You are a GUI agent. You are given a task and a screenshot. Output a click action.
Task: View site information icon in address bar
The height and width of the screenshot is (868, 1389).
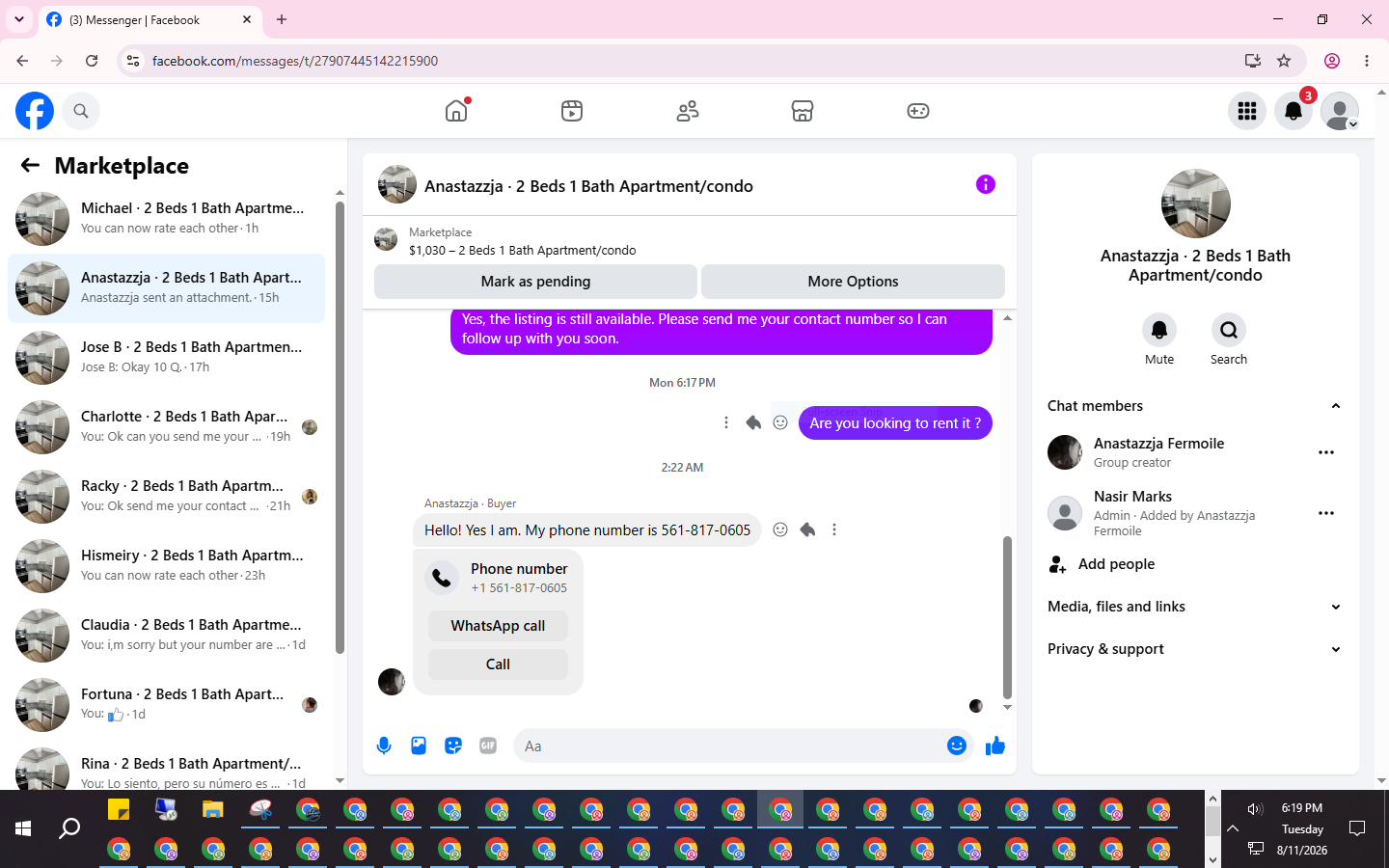tap(133, 61)
